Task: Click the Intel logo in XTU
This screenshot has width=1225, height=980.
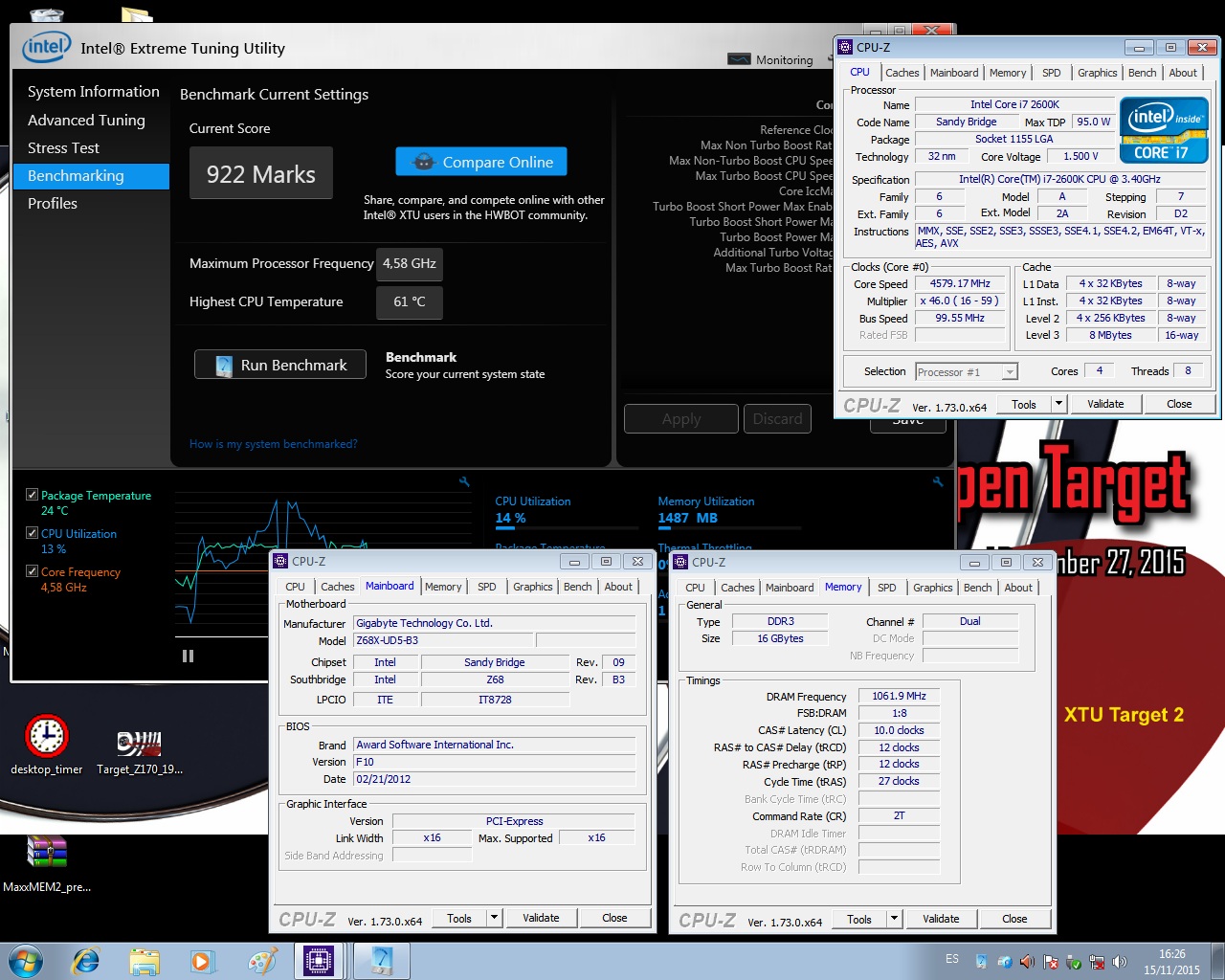Action: tap(47, 47)
